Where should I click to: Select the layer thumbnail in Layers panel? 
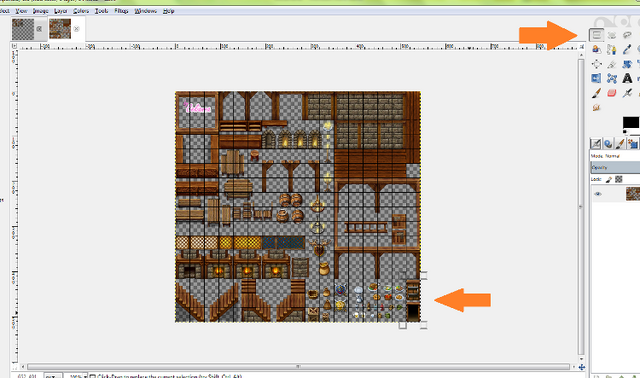[633, 194]
